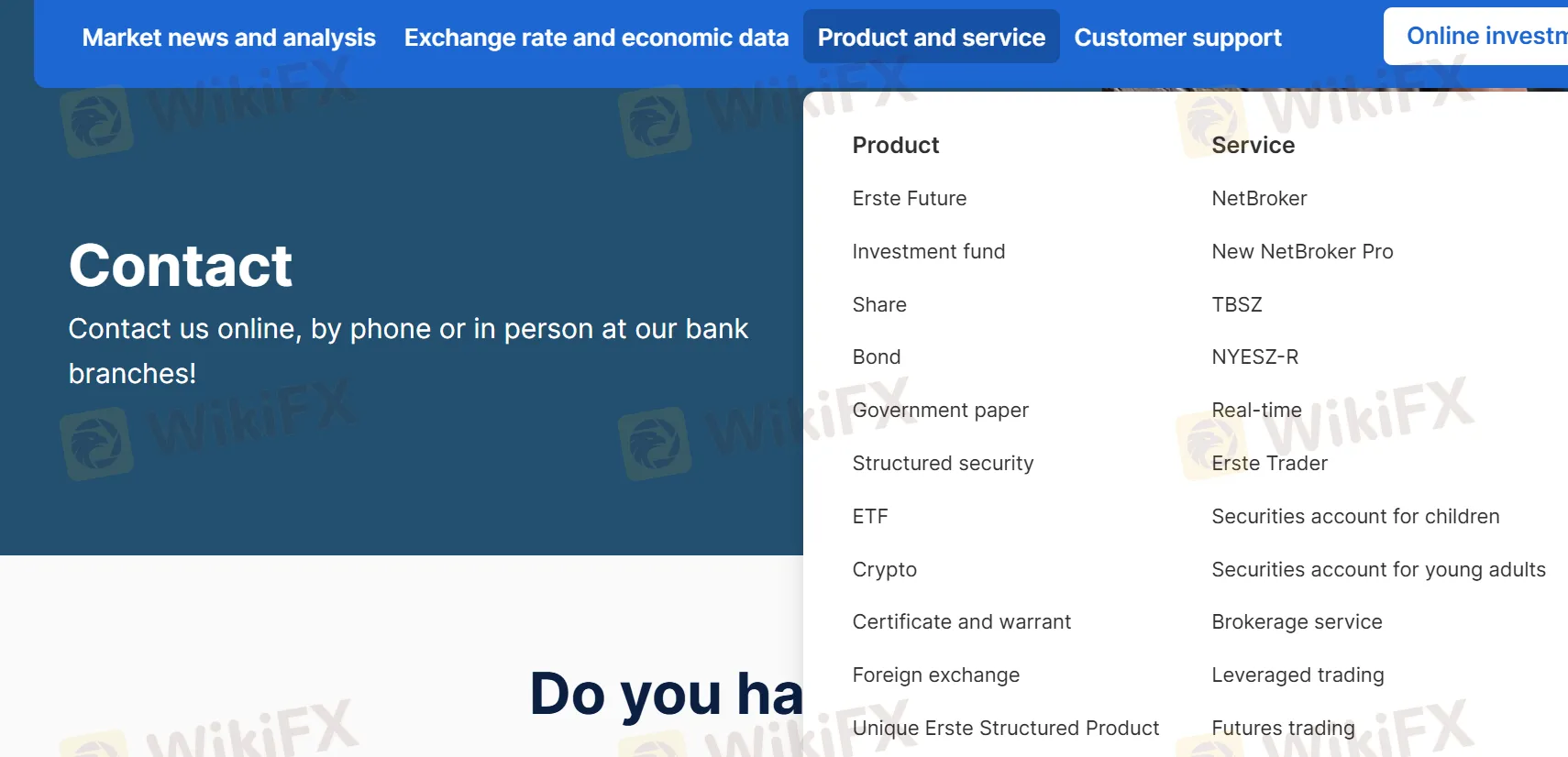Viewport: 1568px width, 757px height.
Task: Open the Investment fund page
Action: [x=928, y=251]
